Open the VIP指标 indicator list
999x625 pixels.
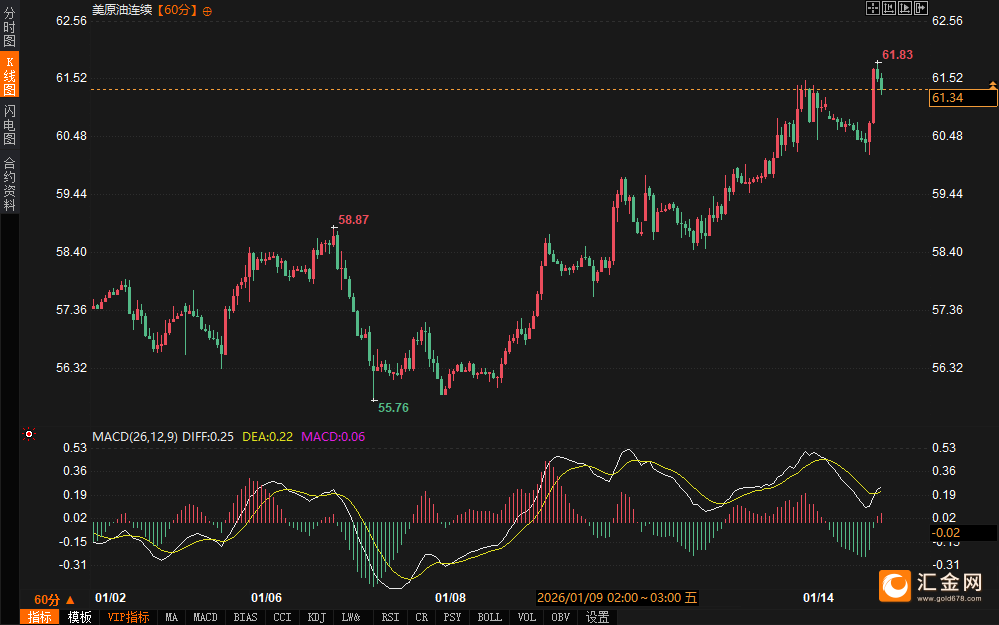click(127, 617)
